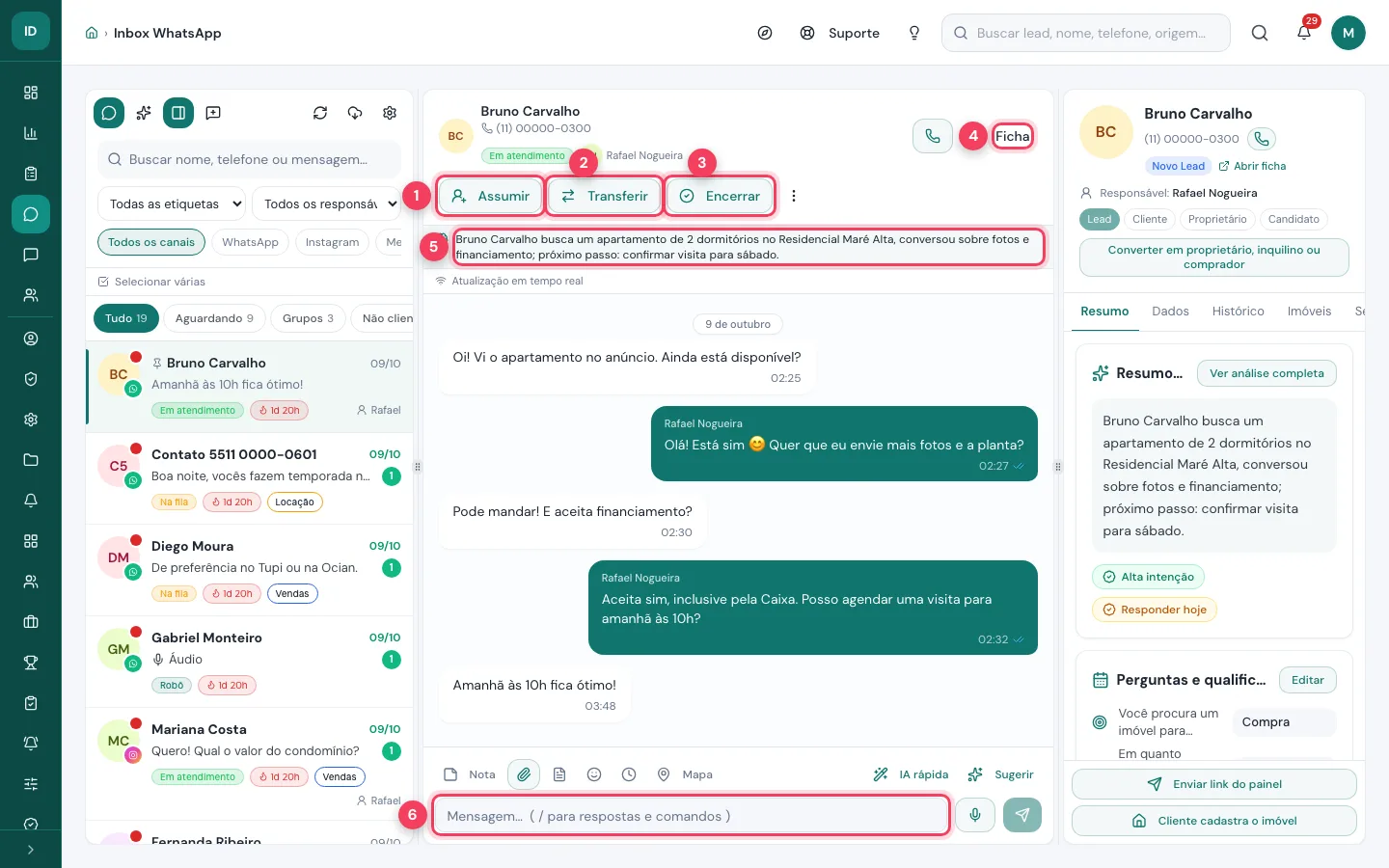Screen dimensions: 1389x868
Task: Click Editar in Perguntas e qualificação
Action: (1308, 680)
